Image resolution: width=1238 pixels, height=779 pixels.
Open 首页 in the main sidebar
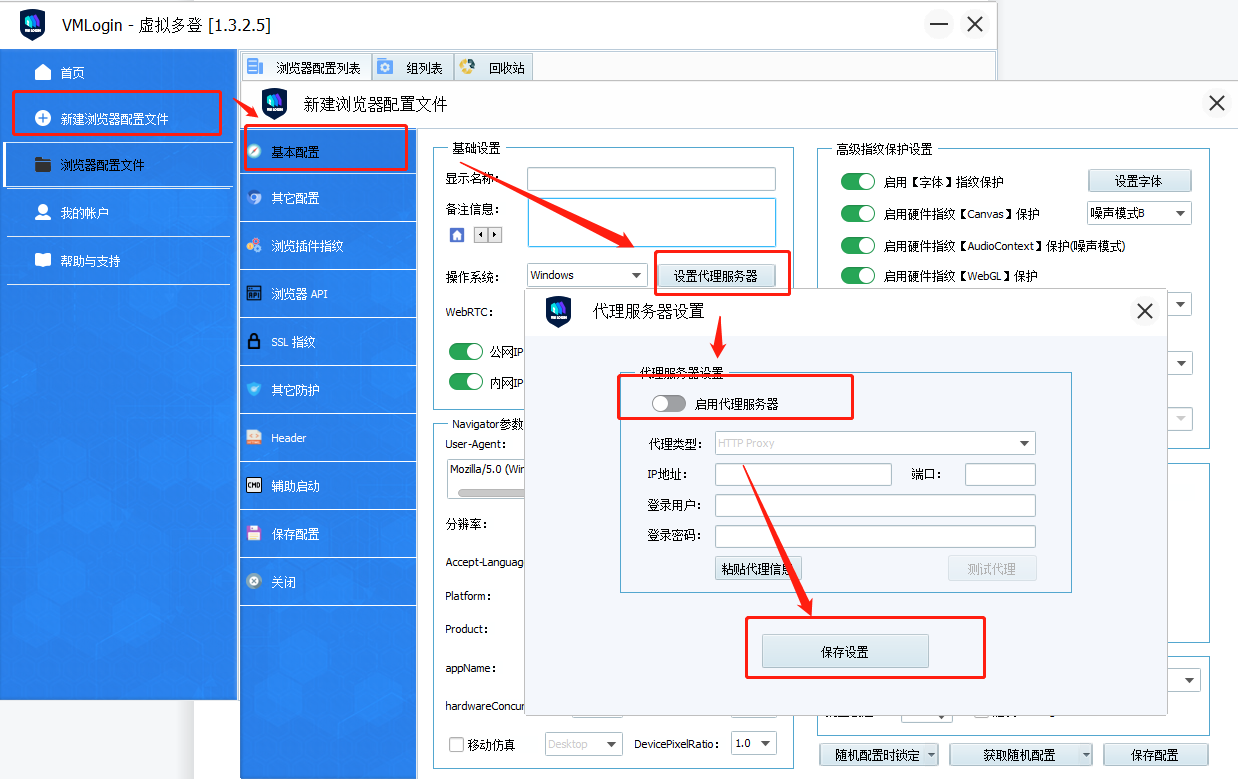[x=118, y=72]
